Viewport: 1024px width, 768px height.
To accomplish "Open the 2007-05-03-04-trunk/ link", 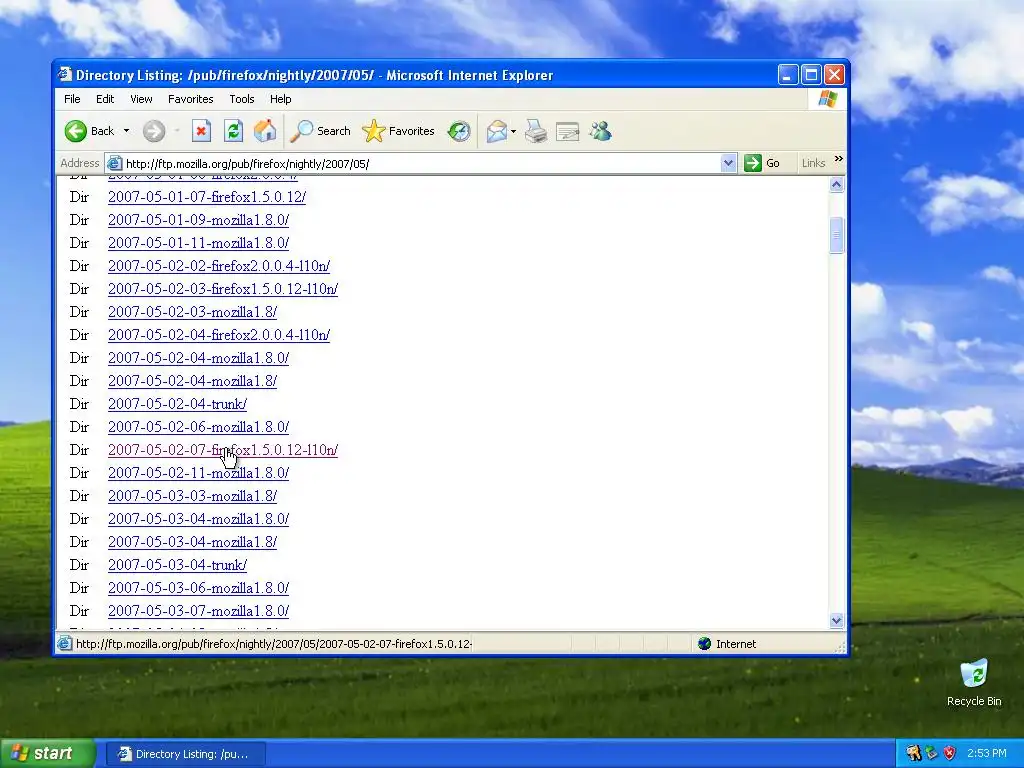I will (178, 565).
